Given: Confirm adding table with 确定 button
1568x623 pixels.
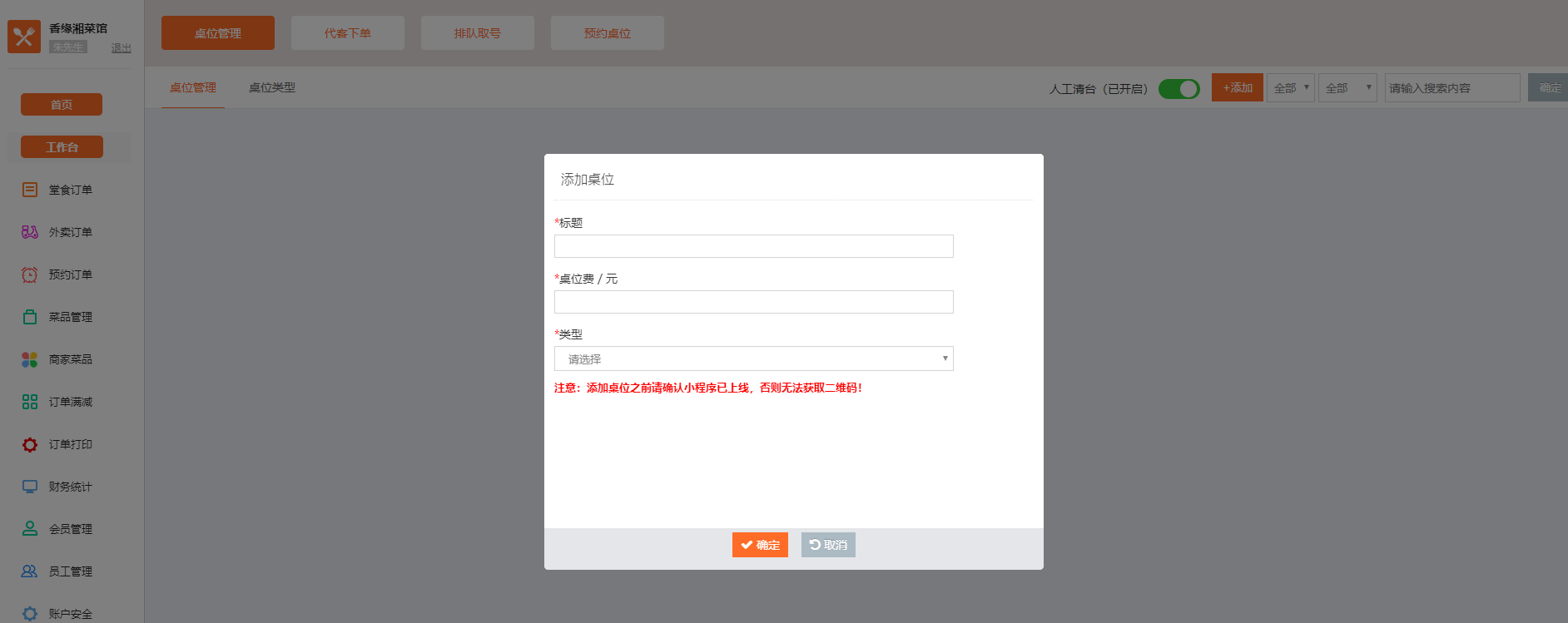Looking at the screenshot, I should tap(760, 545).
